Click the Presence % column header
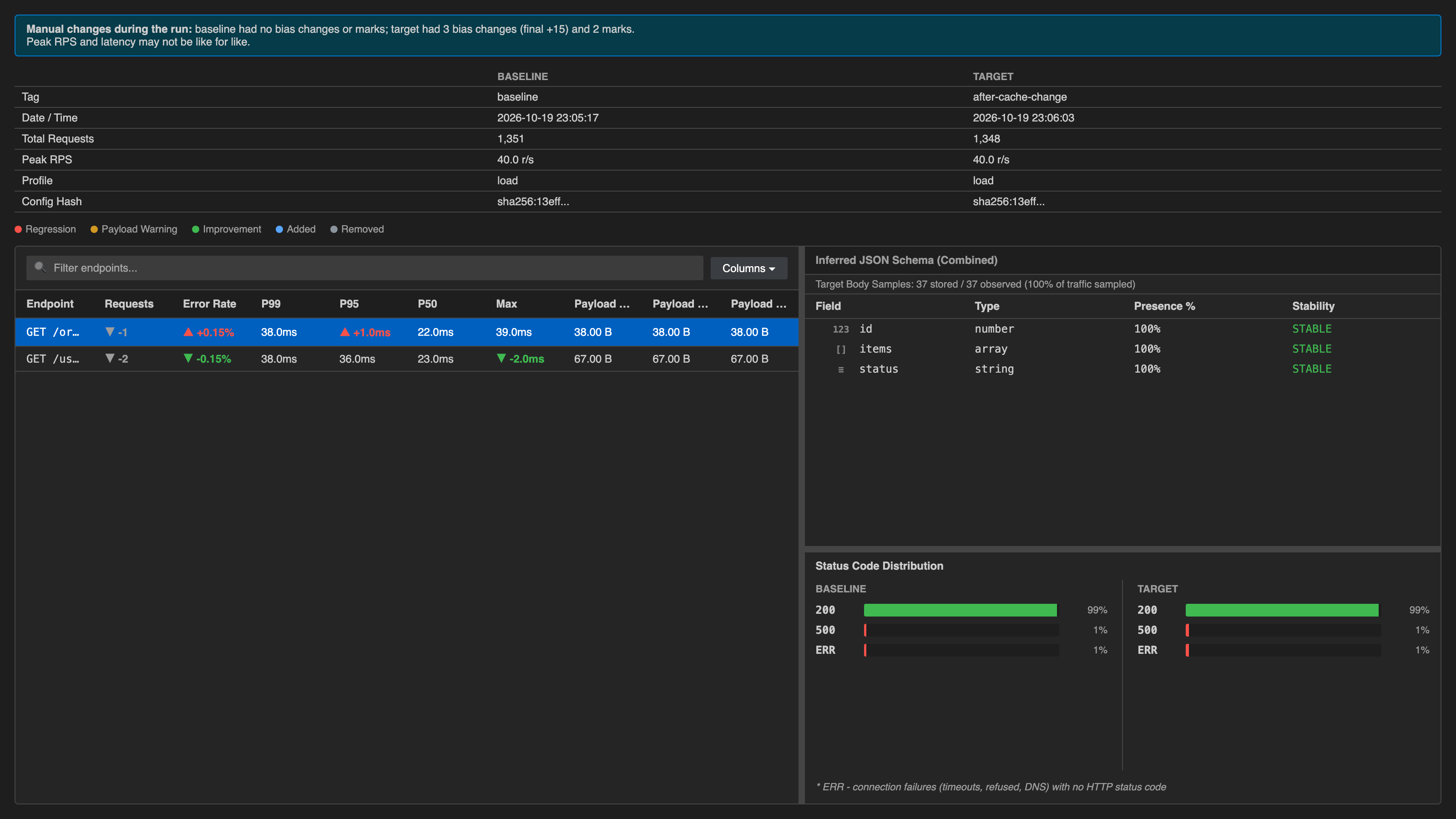1456x819 pixels. (1164, 306)
